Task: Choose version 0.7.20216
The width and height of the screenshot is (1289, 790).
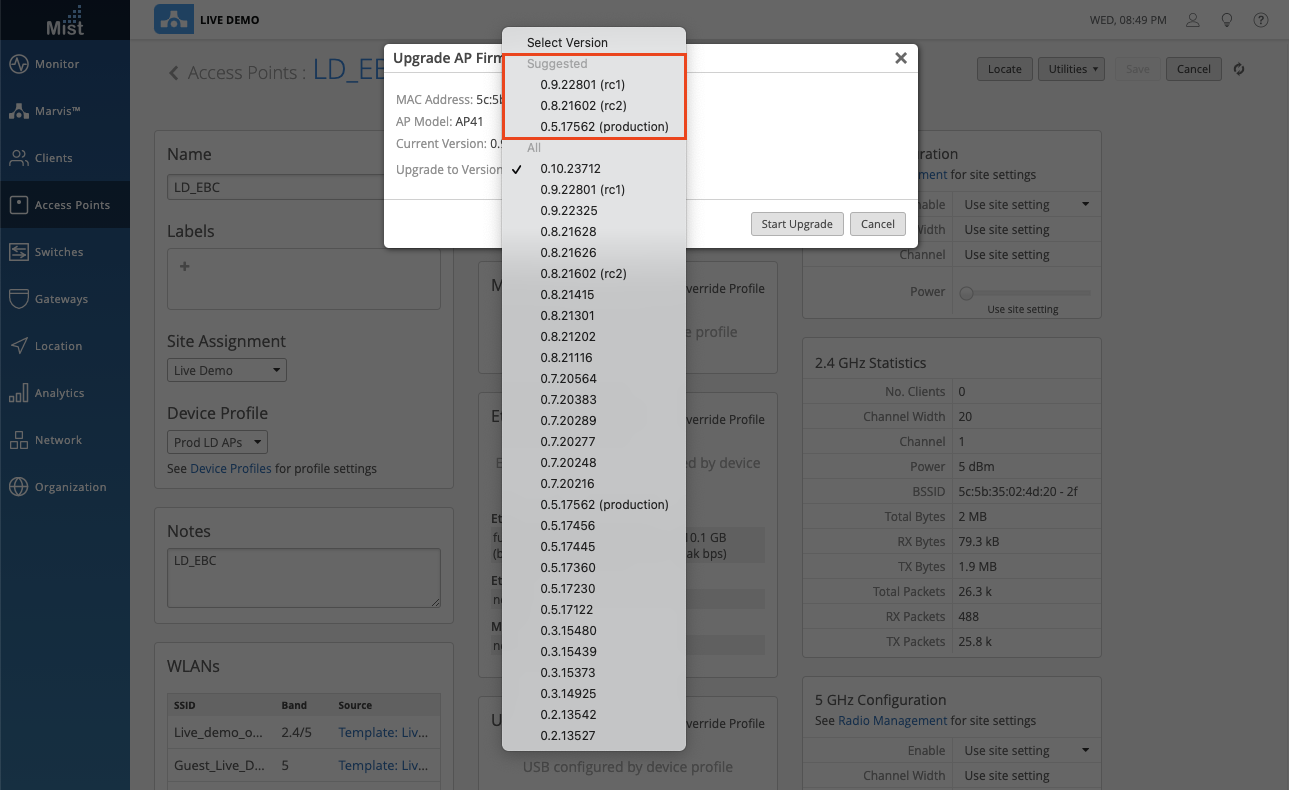Action: (x=594, y=483)
